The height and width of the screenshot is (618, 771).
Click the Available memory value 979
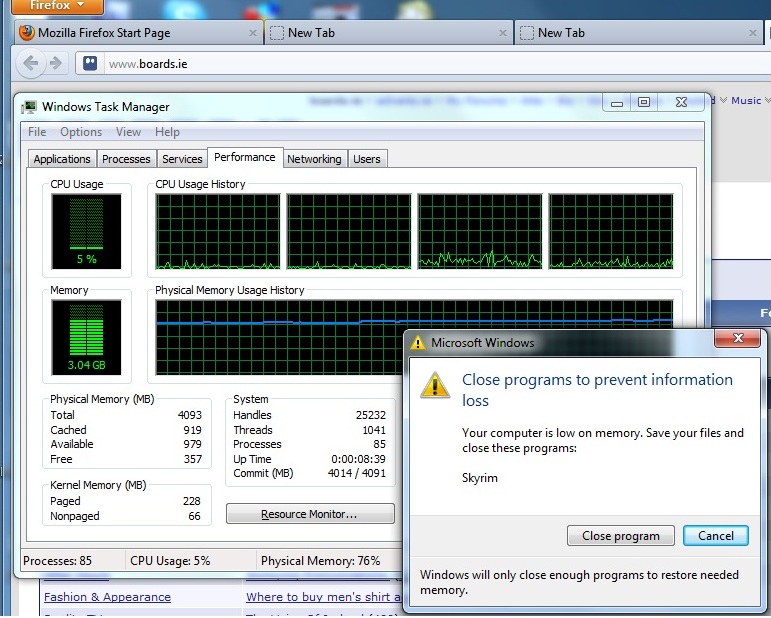coord(192,444)
